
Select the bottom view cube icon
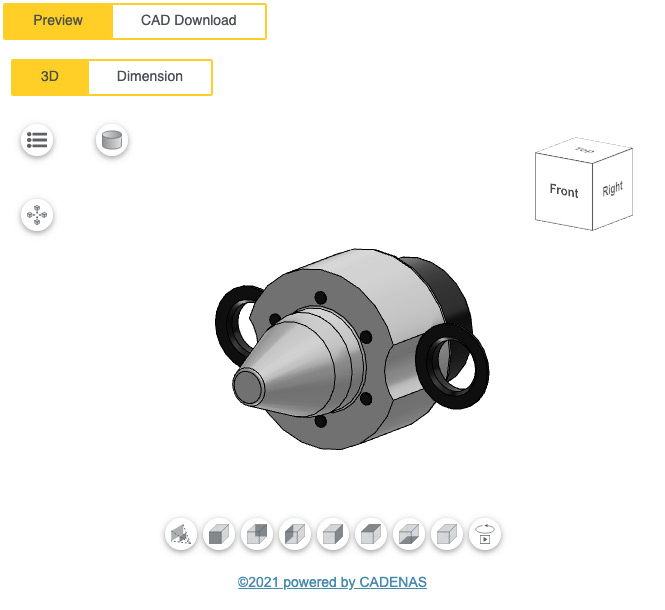coord(409,534)
